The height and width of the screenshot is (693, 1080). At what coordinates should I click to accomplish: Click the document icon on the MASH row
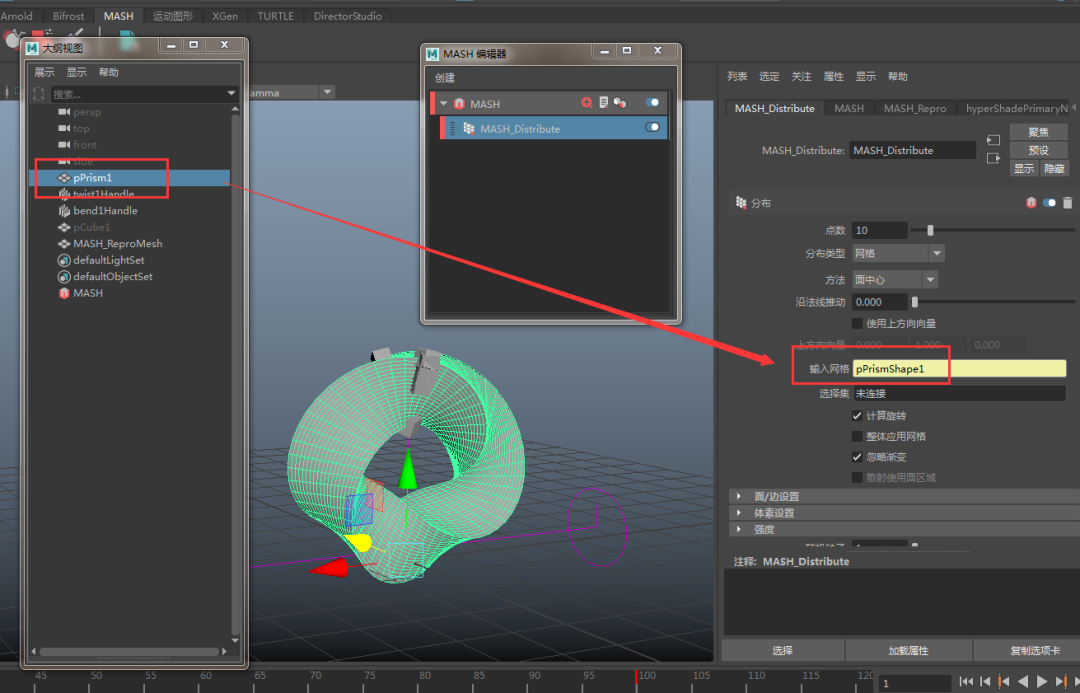tap(603, 103)
